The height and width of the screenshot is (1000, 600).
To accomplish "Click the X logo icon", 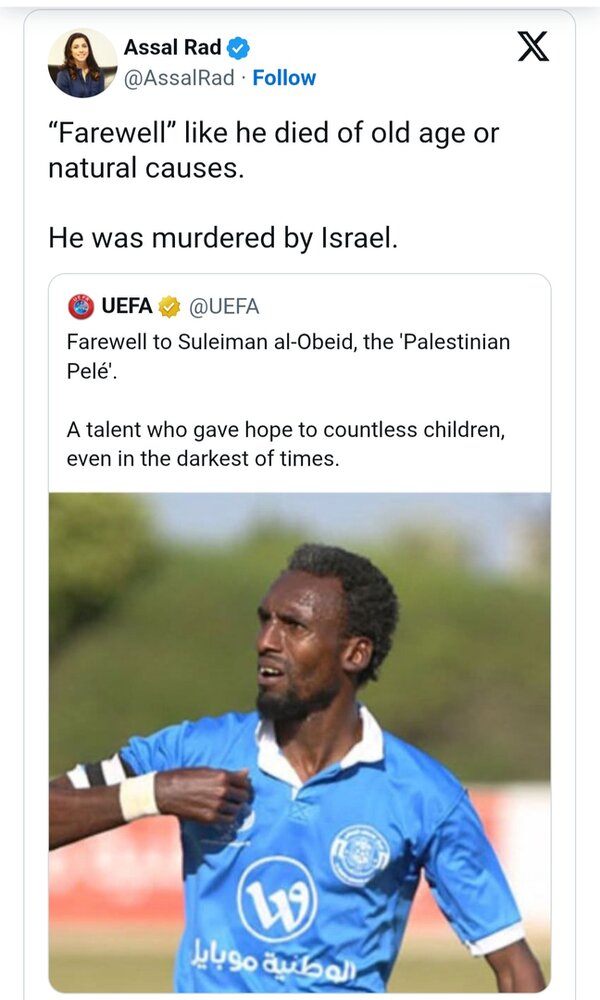I will click(x=533, y=47).
